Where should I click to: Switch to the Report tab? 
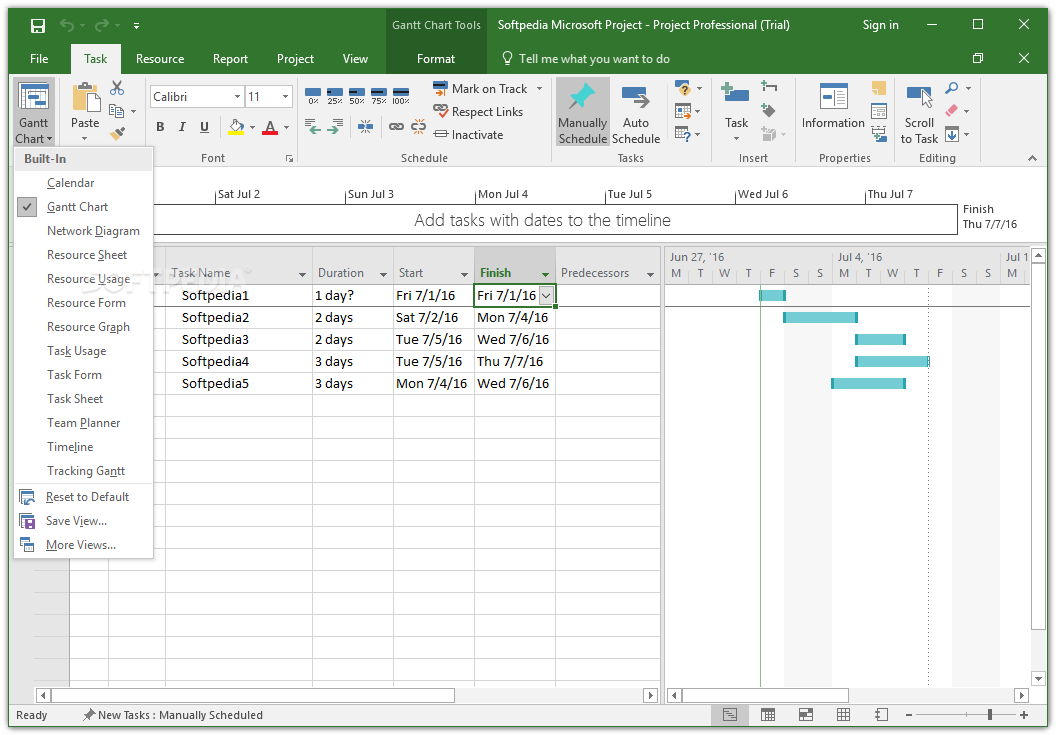230,59
